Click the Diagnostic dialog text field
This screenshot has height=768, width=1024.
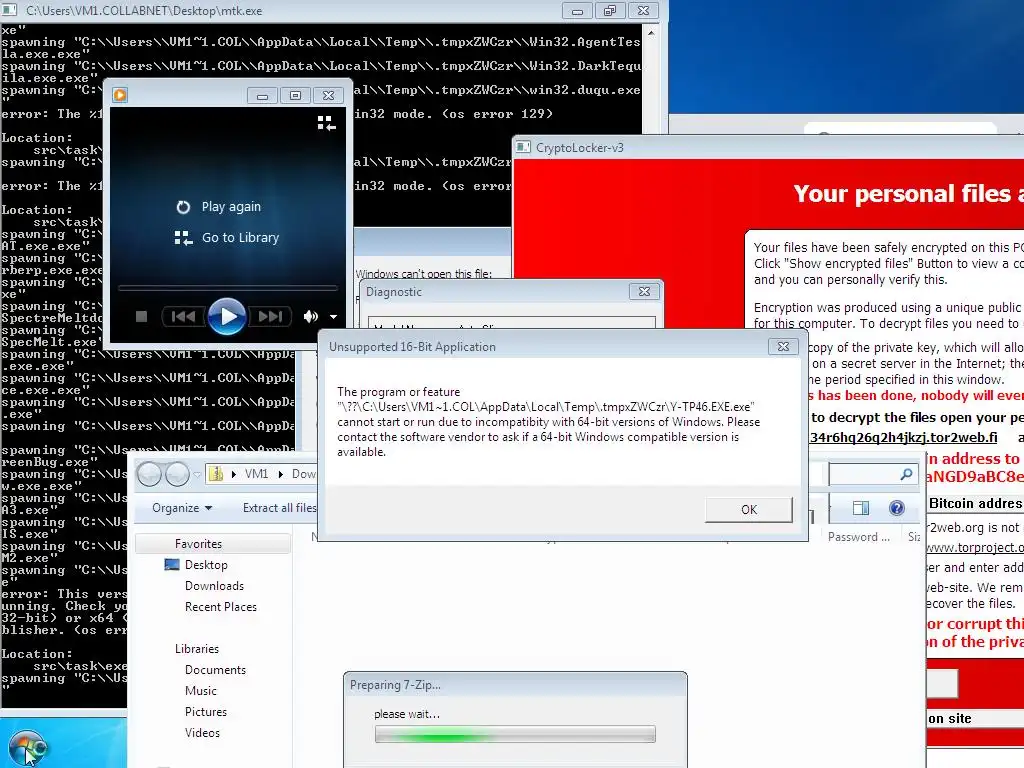coord(511,323)
